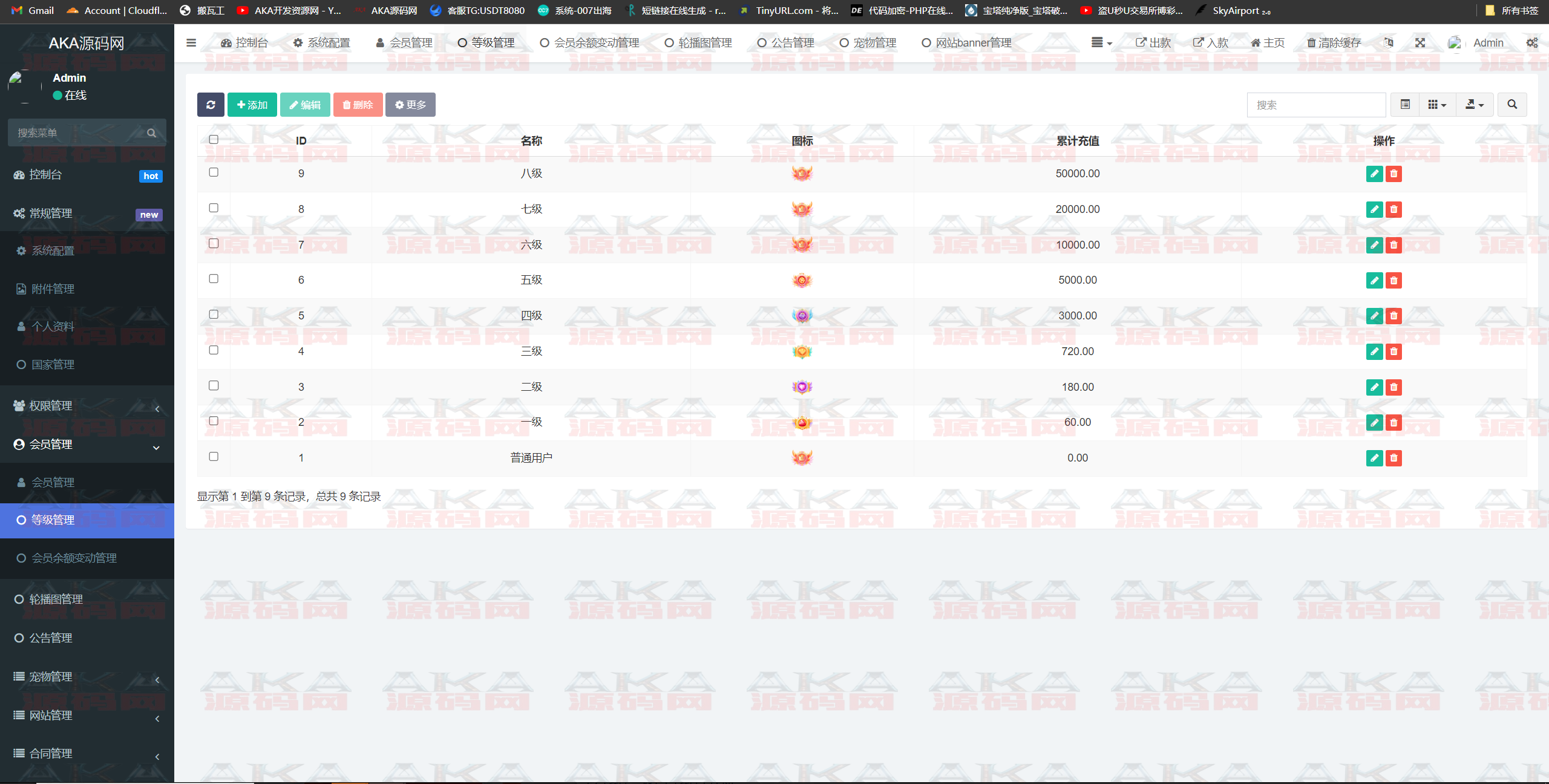
Task: Click the green 添加 button
Action: coord(252,105)
